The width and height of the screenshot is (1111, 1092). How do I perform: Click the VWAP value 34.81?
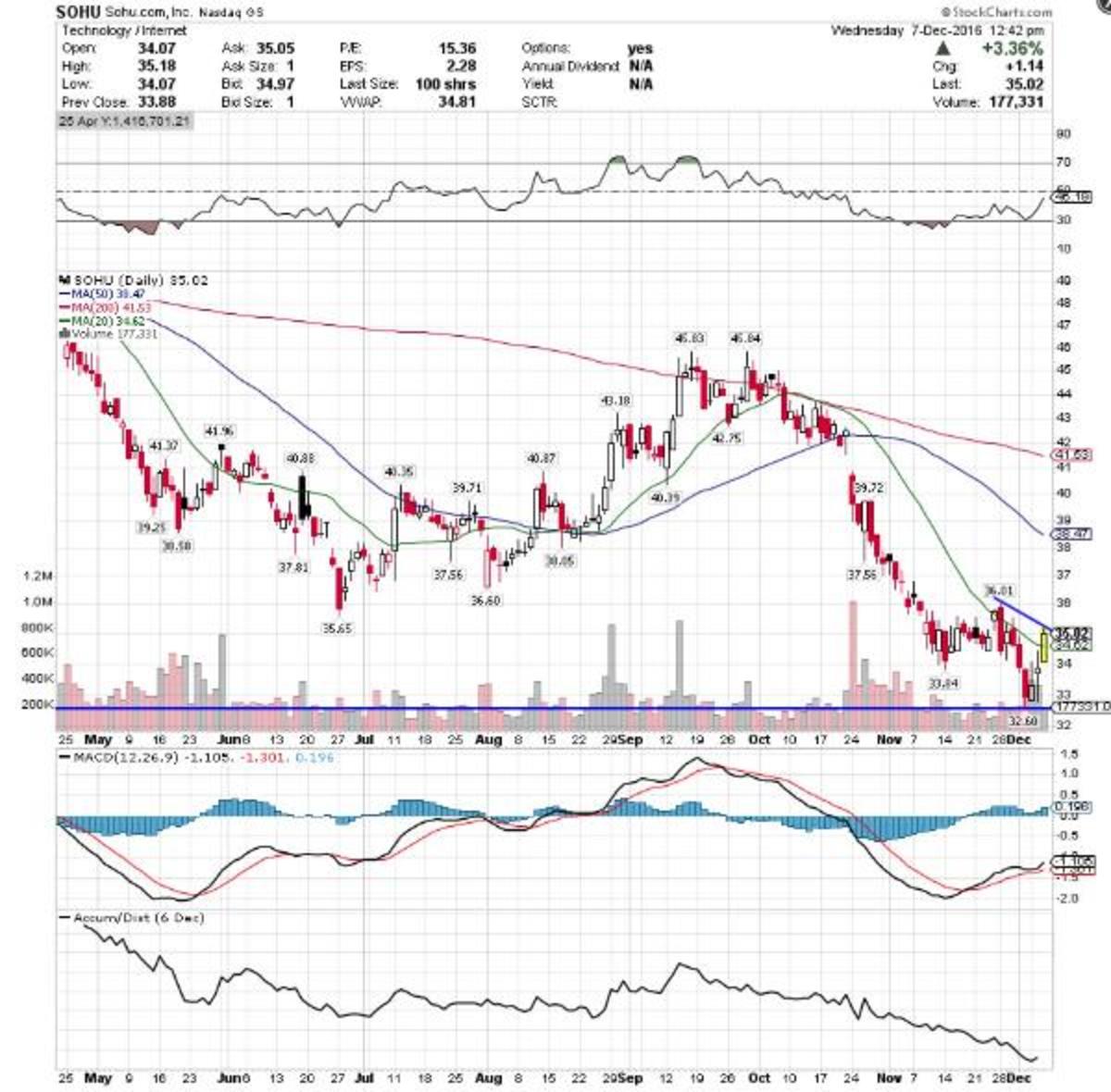click(x=457, y=102)
